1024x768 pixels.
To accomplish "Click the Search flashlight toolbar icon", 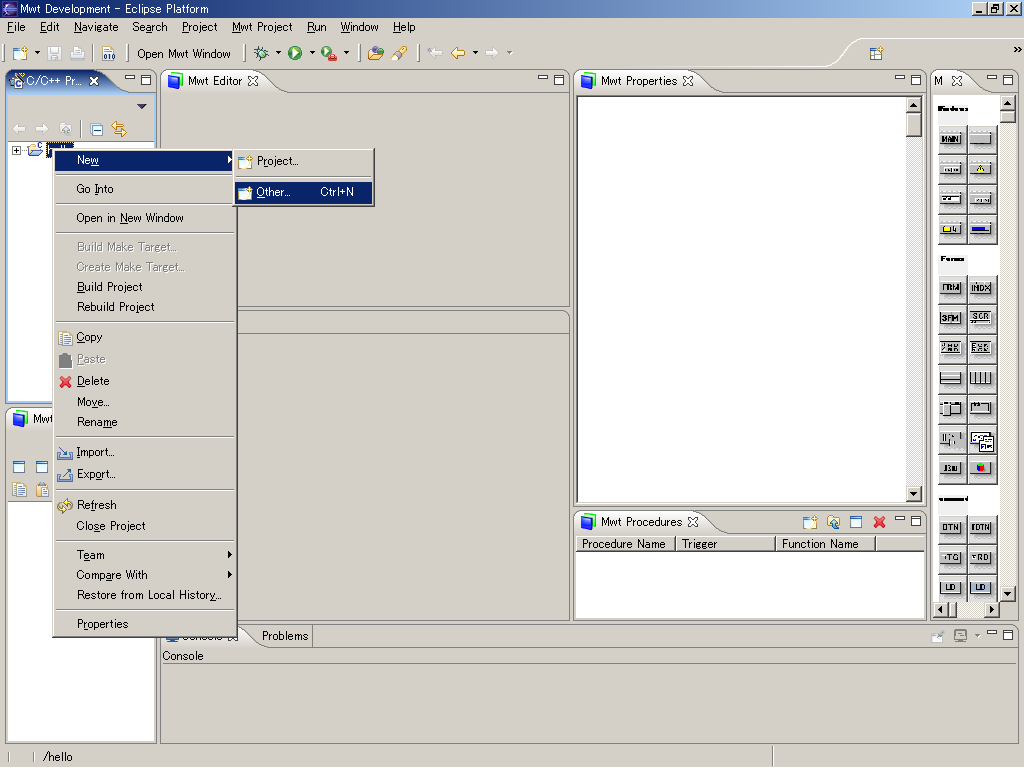I will coord(399,54).
